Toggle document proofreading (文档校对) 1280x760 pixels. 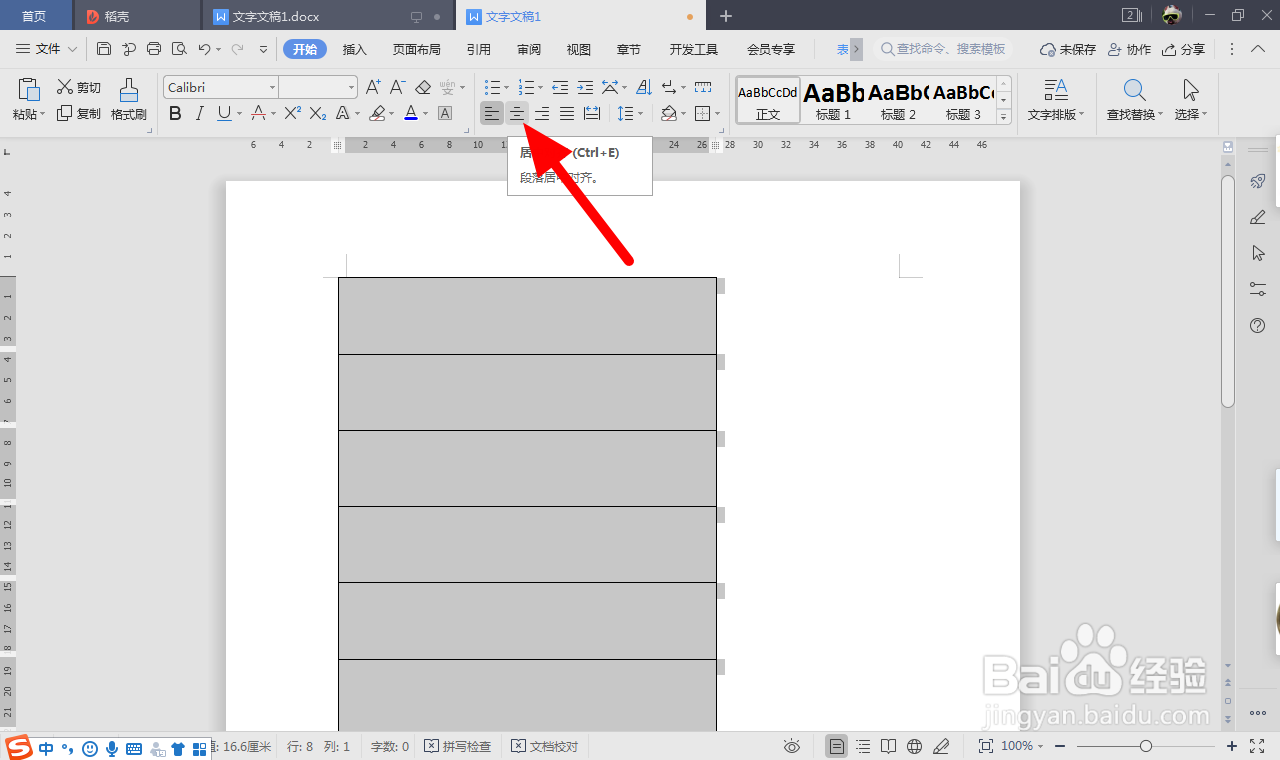point(545,746)
